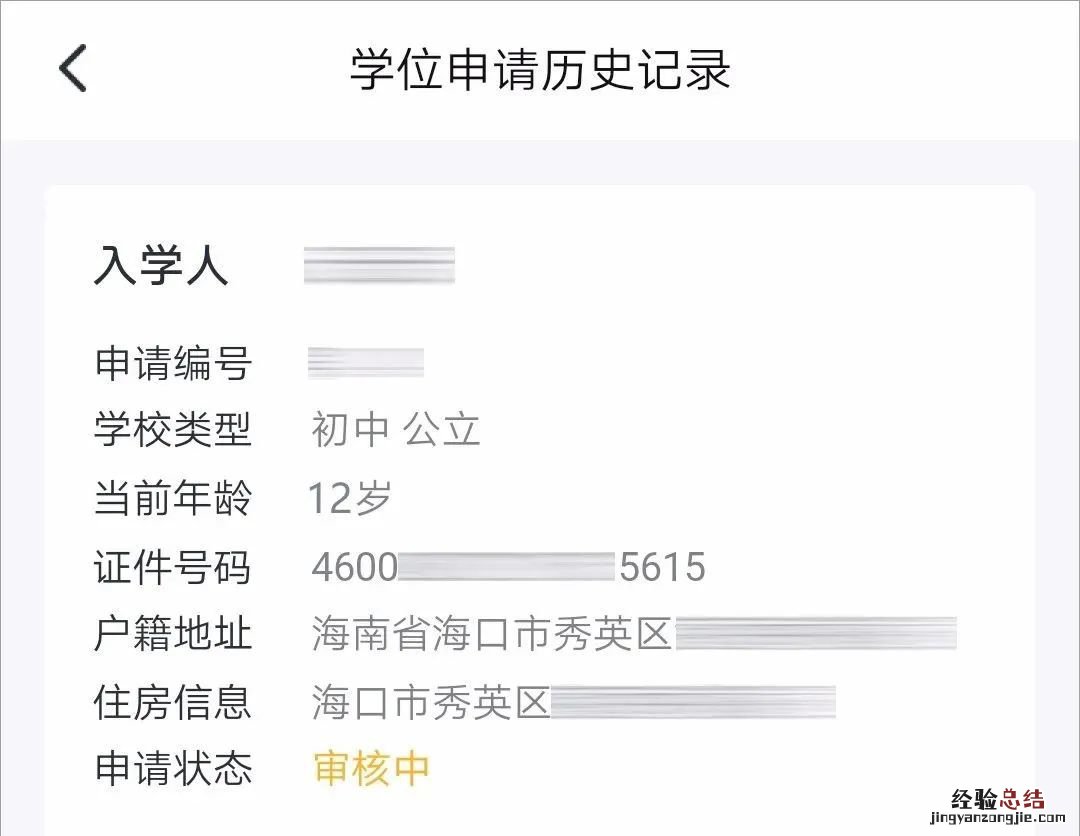Click the 经验总结 watermark logo

click(x=996, y=799)
